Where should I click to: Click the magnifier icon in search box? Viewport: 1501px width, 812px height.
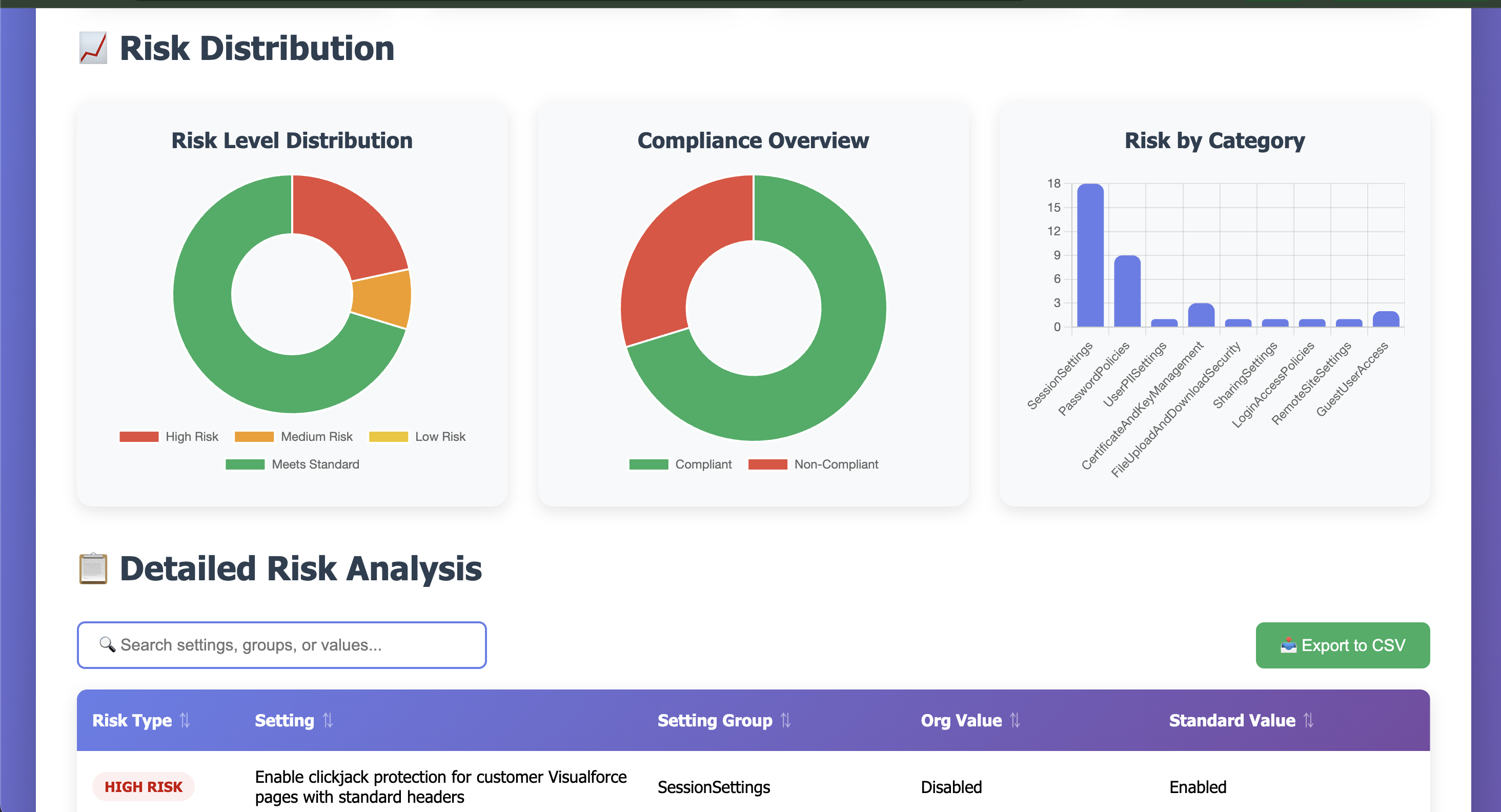pos(107,644)
